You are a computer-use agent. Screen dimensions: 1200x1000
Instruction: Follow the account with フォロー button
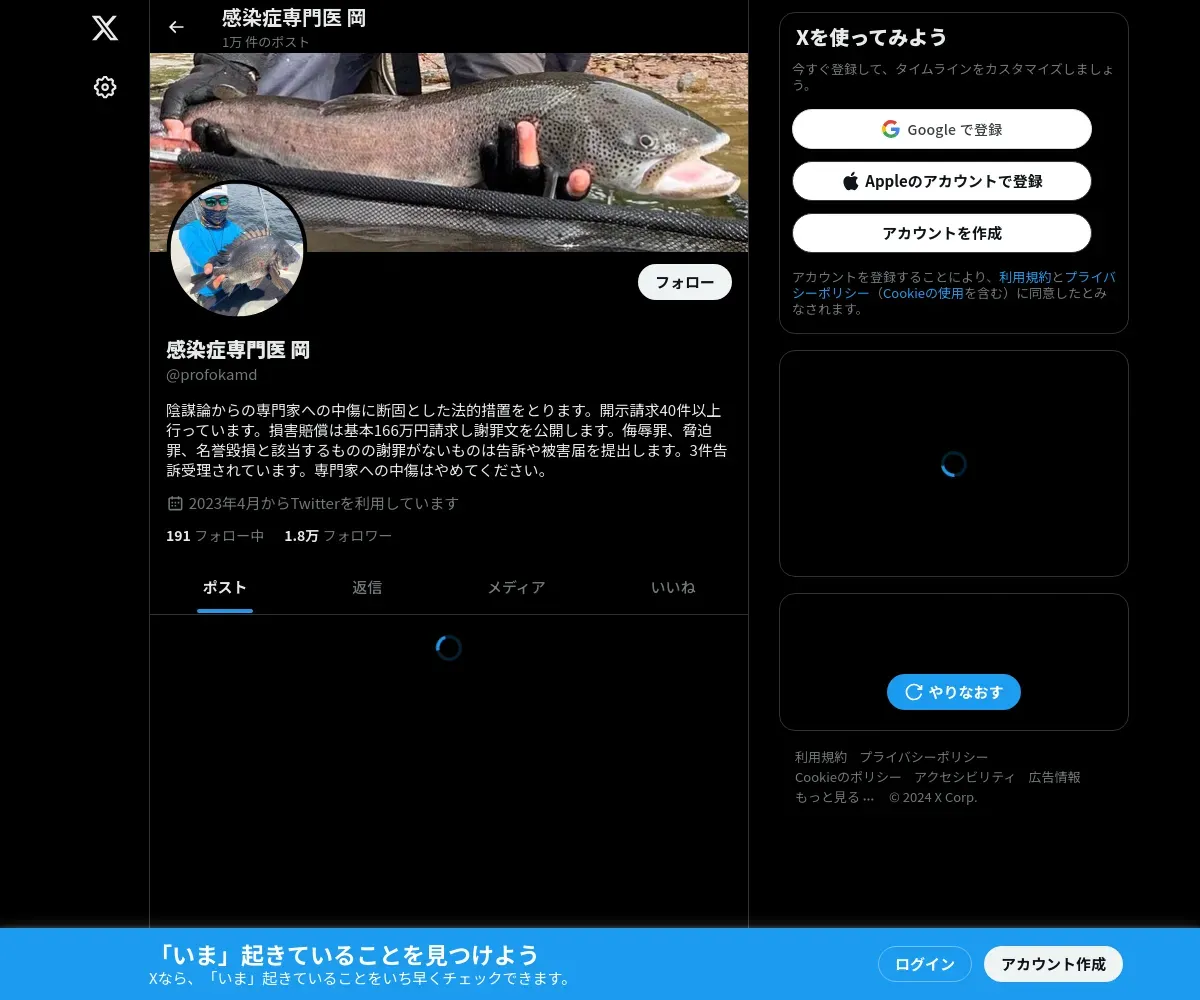(685, 282)
